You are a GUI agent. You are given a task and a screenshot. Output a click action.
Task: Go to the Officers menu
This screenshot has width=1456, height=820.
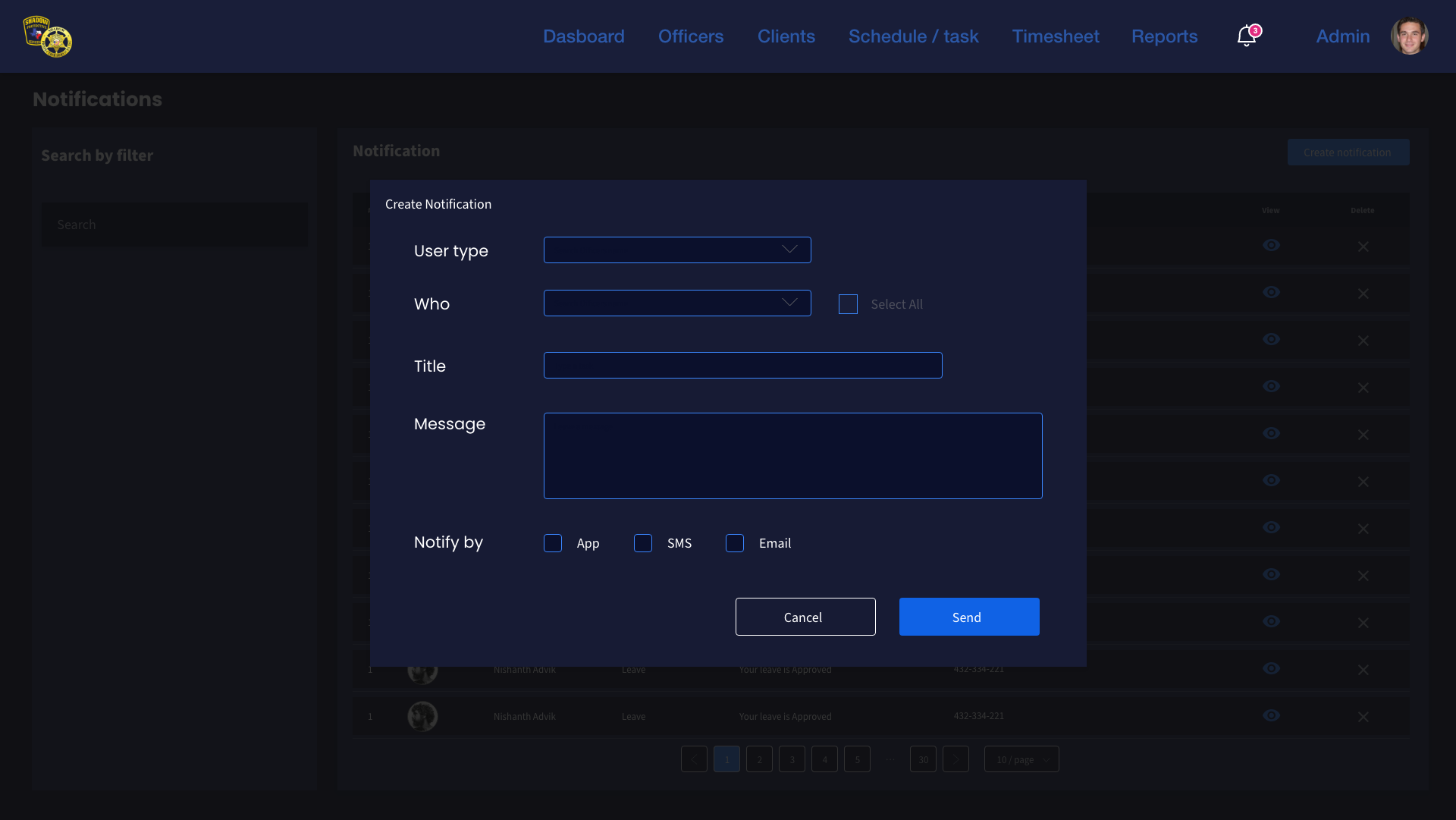690,36
